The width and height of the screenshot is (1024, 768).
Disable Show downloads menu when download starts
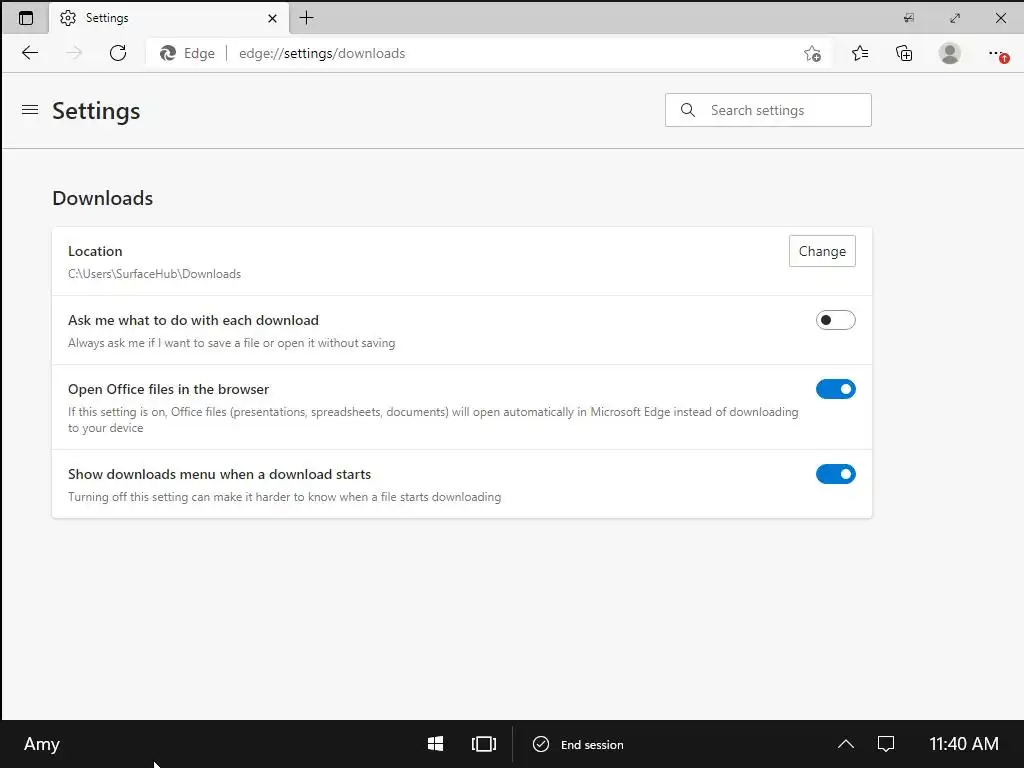(835, 474)
